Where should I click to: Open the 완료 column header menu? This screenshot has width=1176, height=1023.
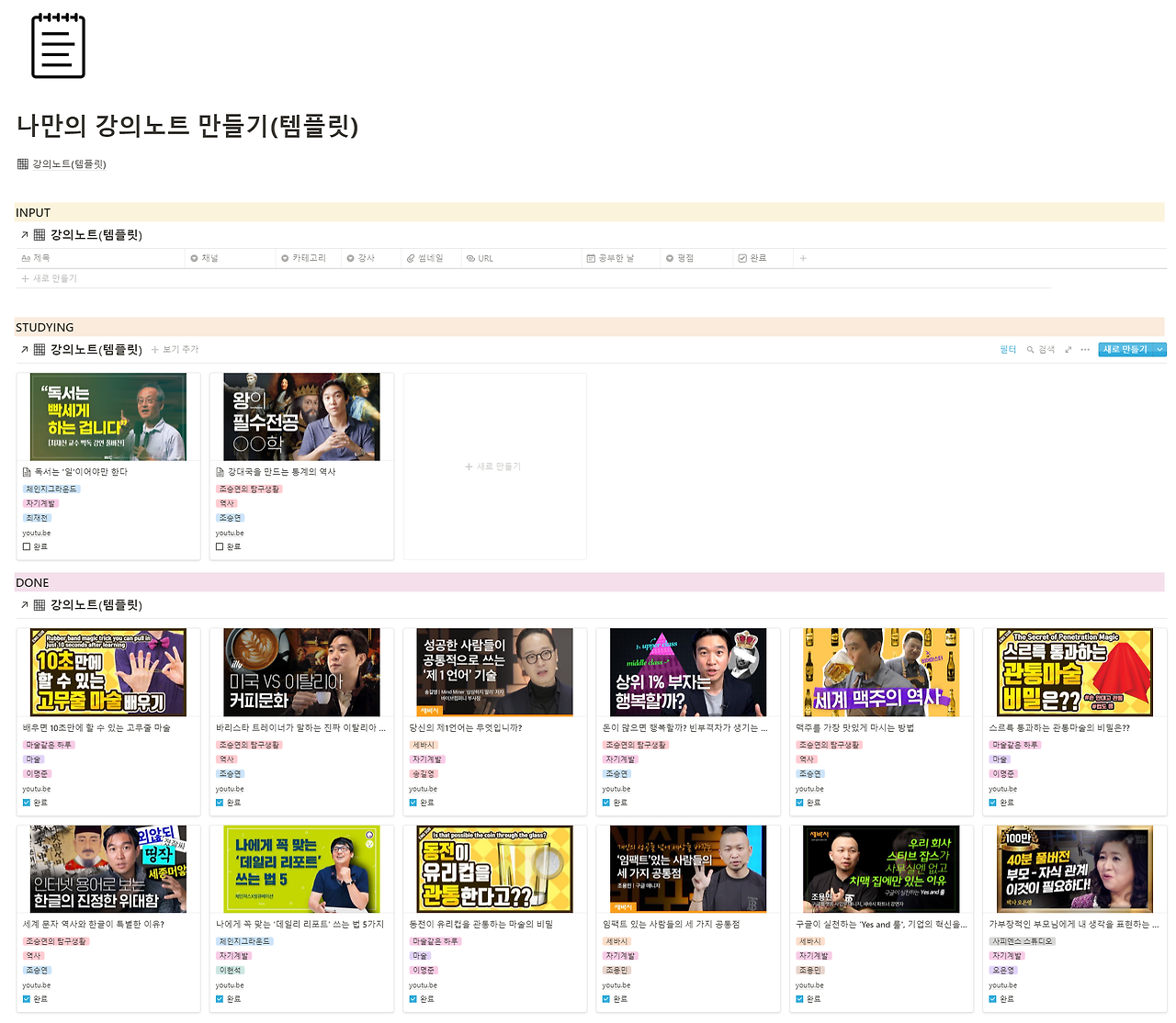763,258
